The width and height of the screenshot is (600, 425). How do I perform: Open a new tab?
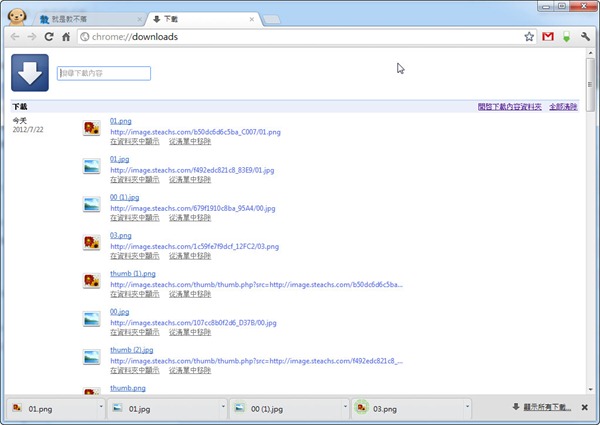272,19
